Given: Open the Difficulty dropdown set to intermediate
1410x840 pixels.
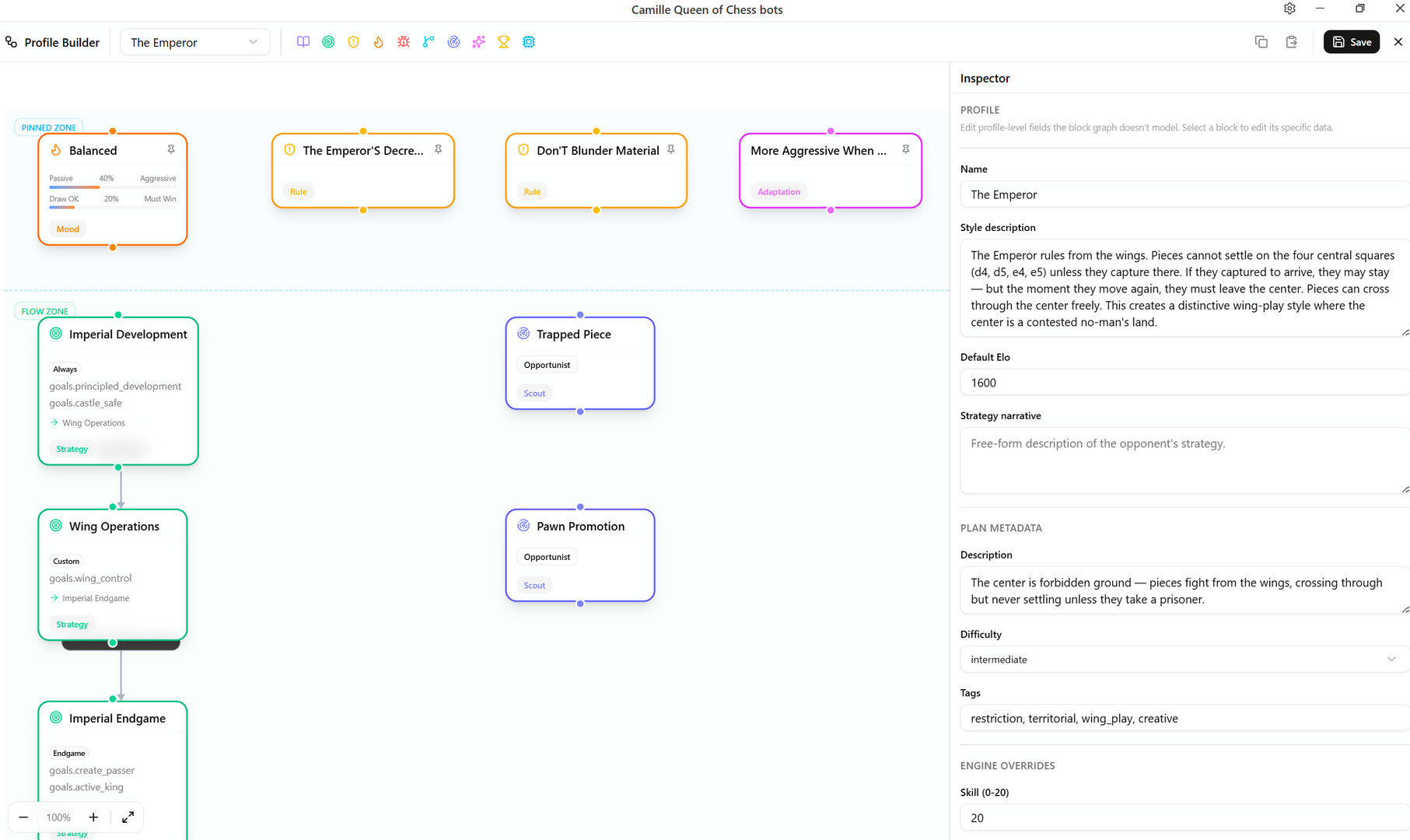Looking at the screenshot, I should pos(1184,660).
